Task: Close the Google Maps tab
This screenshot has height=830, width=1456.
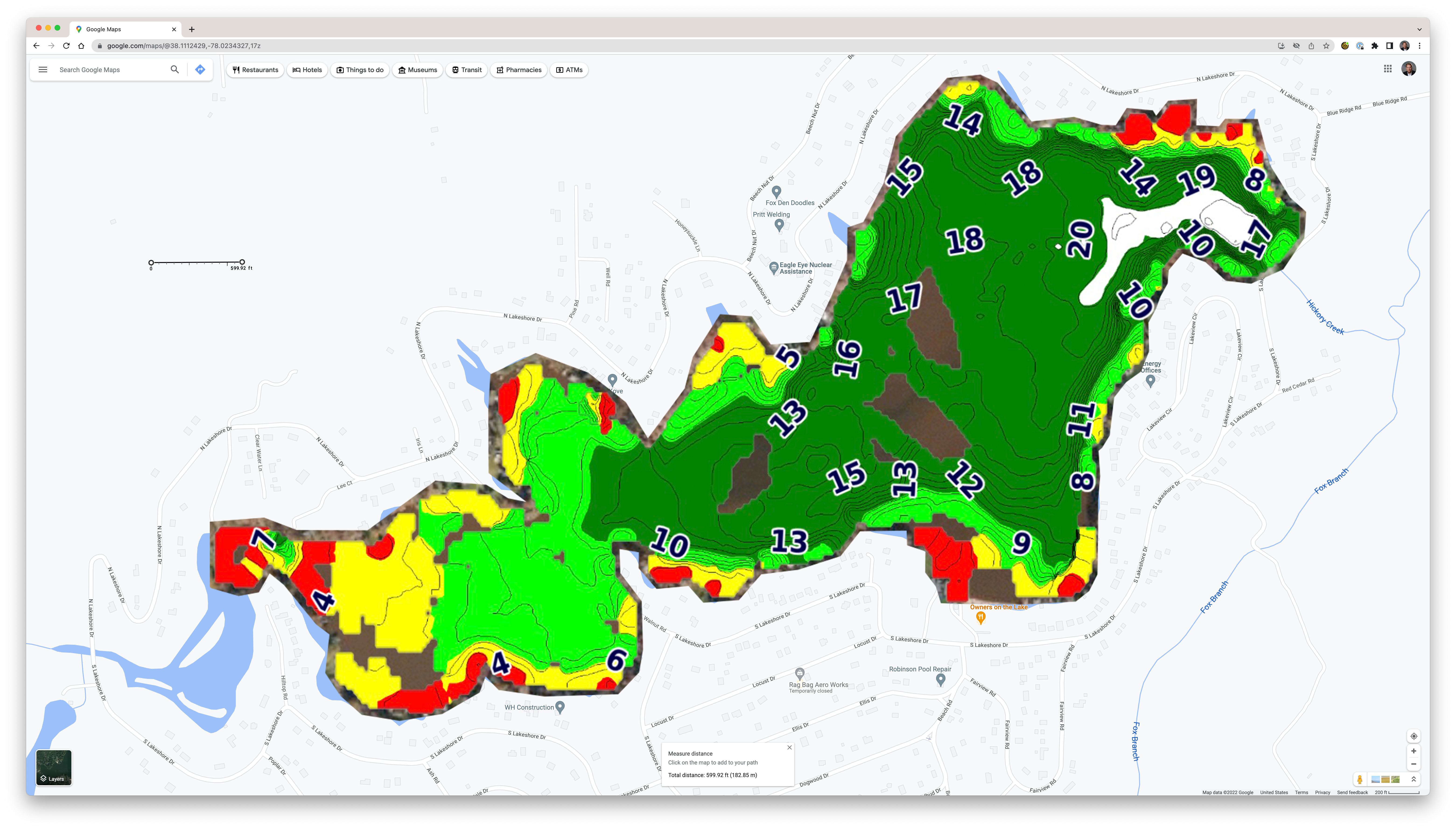Action: 174,29
